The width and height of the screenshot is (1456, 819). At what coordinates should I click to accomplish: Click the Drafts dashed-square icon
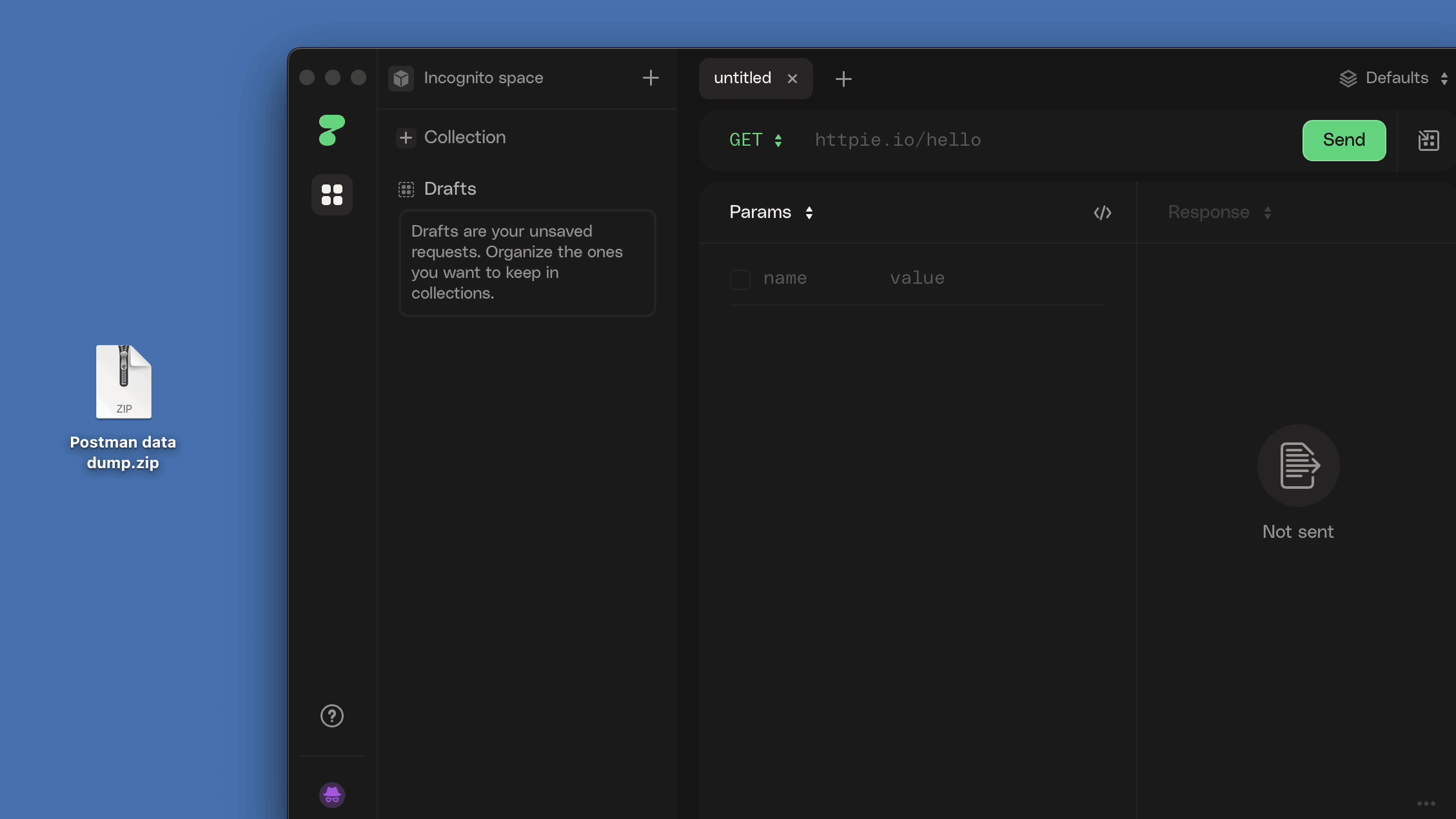(406, 189)
